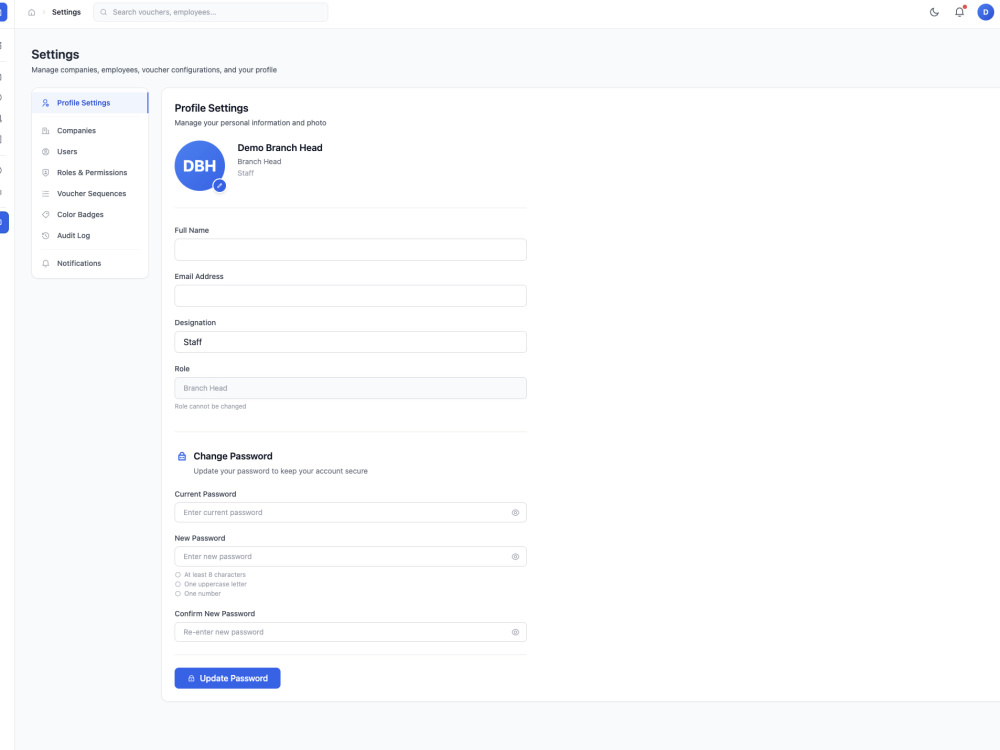Click the highlighted blue left navigation item
The height and width of the screenshot is (750, 1000).
(4, 222)
